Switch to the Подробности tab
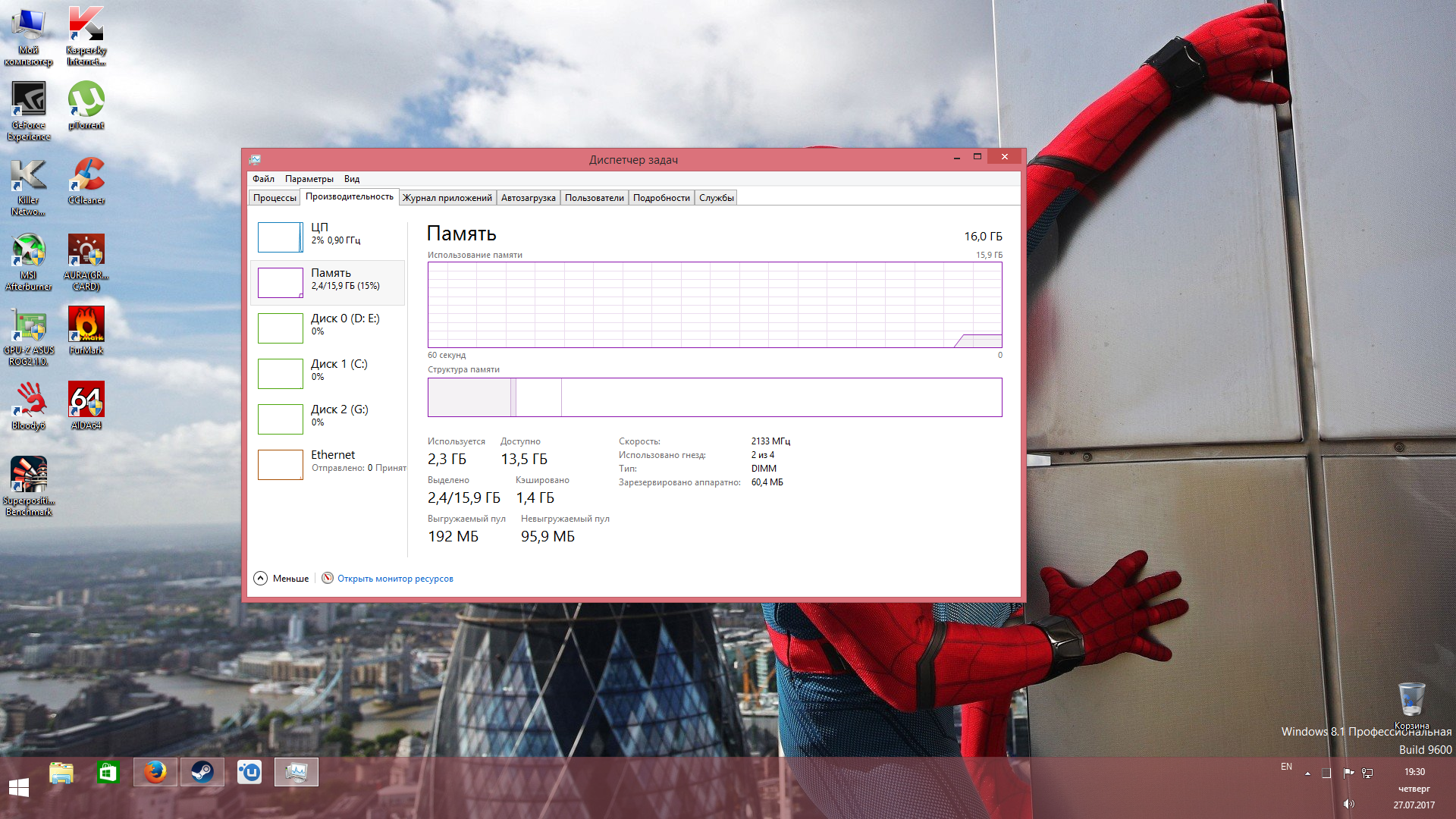Screen dimensions: 1456x819 pos(661,198)
